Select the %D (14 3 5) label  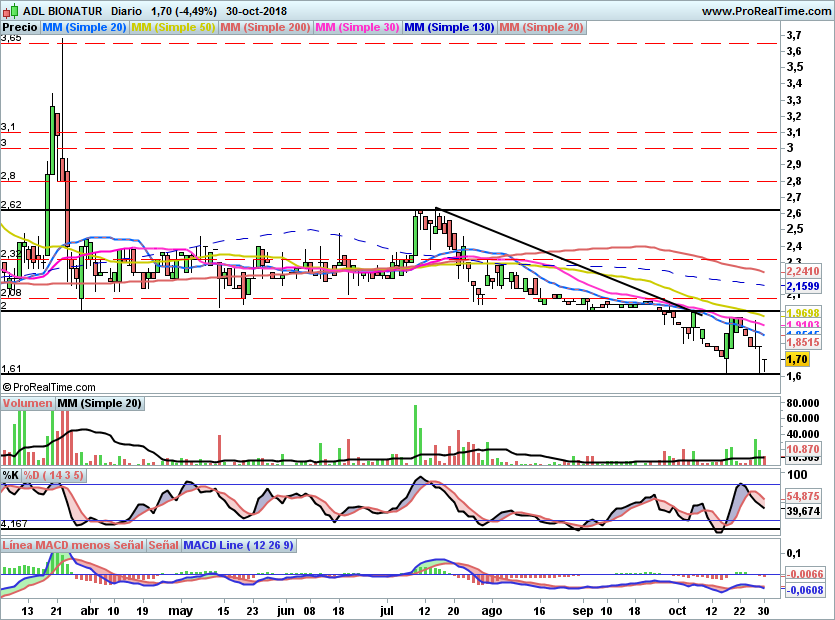pyautogui.click(x=53, y=475)
